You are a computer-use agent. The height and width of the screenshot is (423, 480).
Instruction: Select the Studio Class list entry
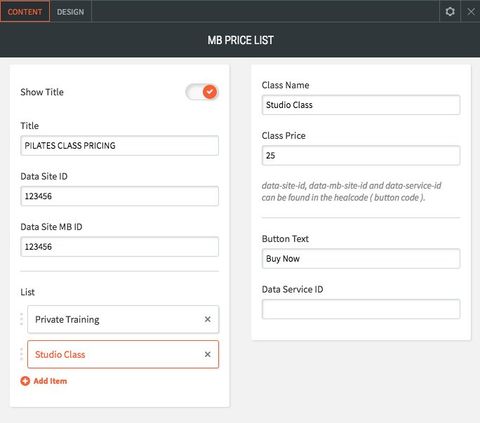(123, 354)
